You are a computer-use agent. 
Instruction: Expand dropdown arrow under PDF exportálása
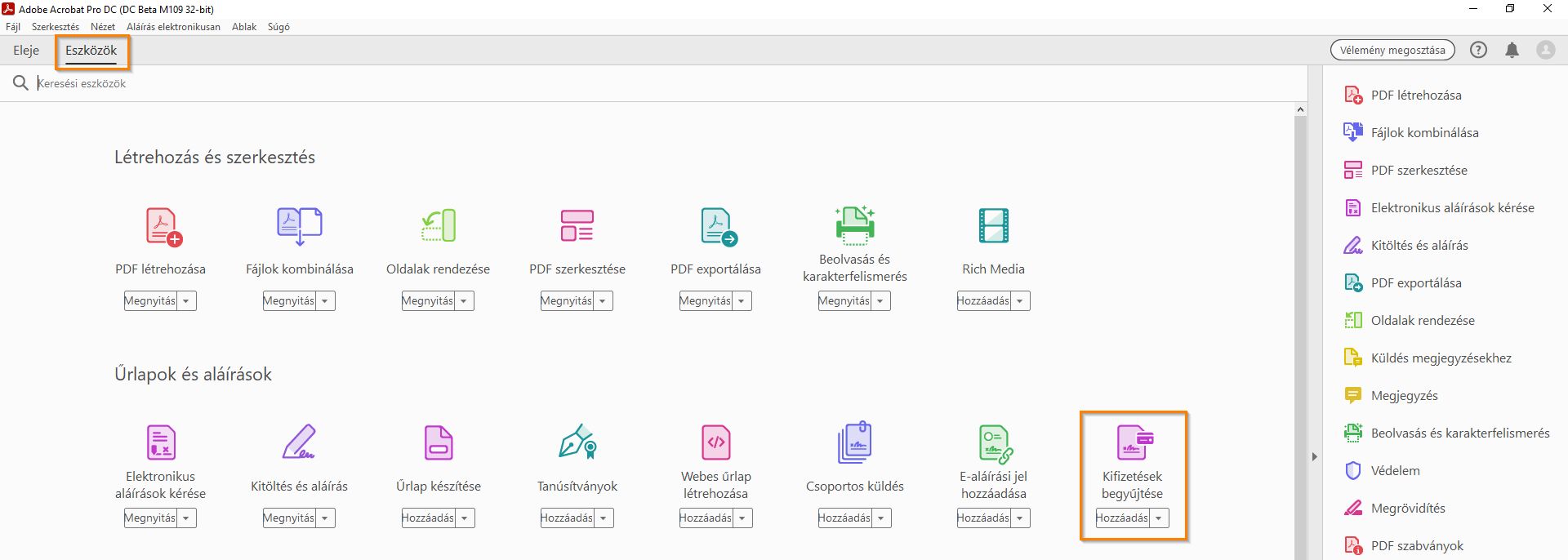[742, 301]
